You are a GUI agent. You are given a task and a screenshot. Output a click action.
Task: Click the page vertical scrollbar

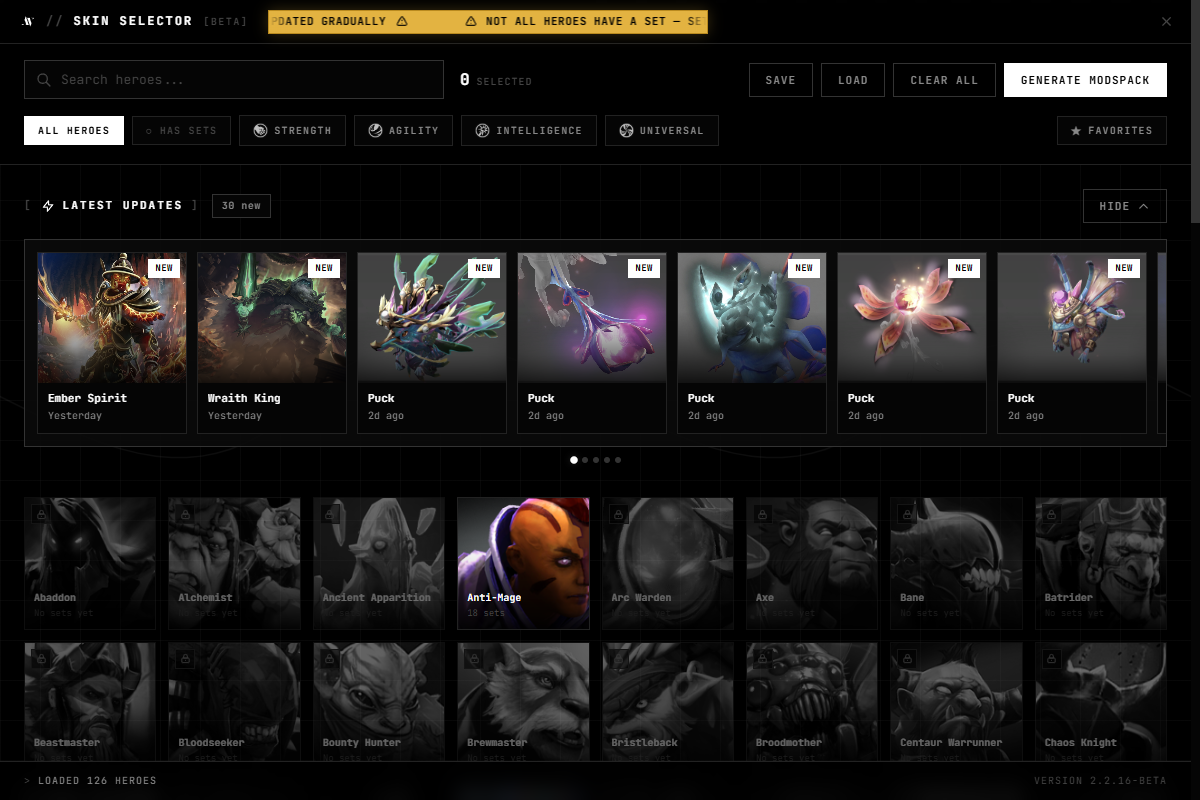coord(1195,110)
